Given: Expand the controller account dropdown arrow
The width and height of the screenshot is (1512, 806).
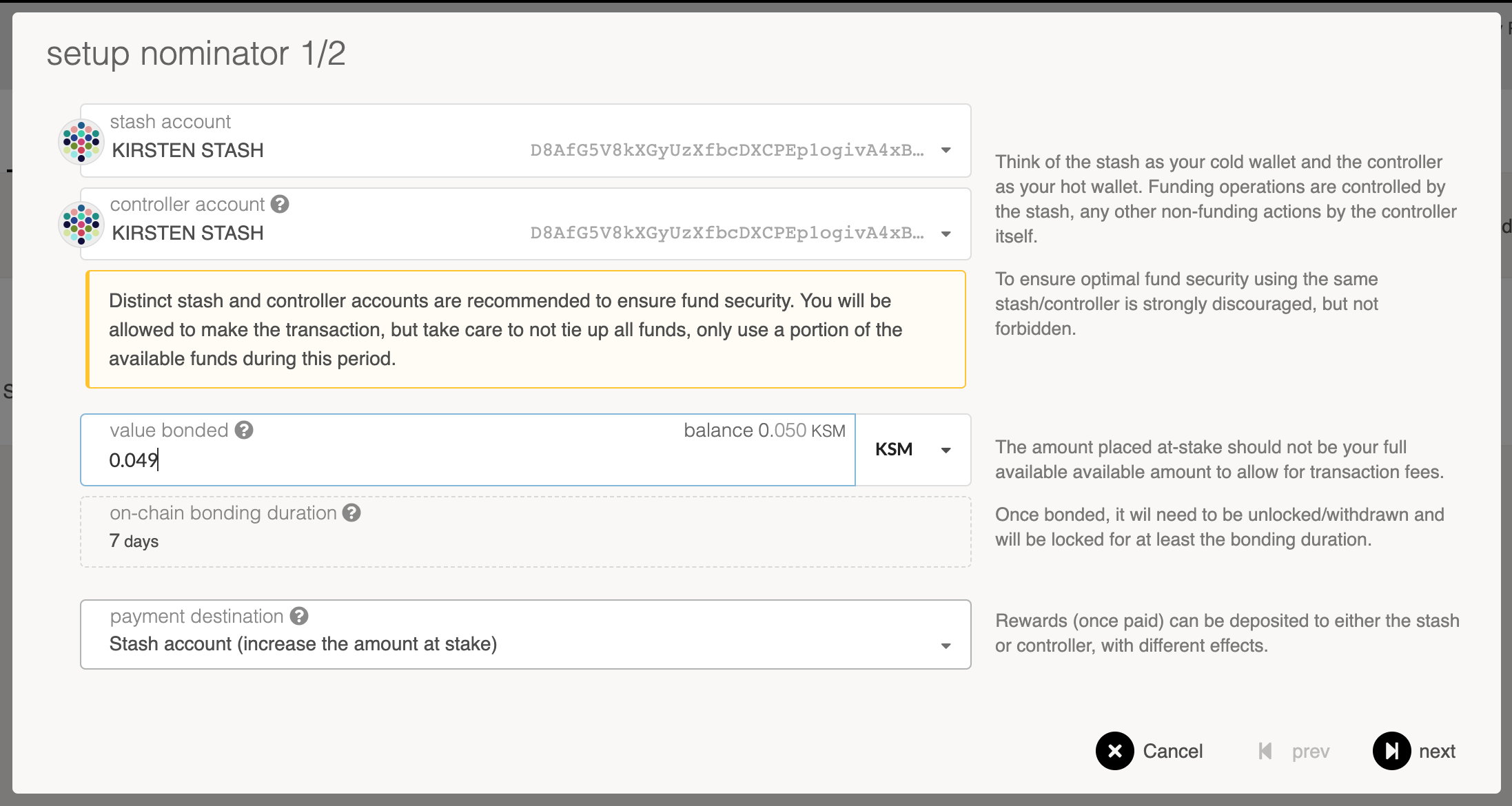Looking at the screenshot, I should tap(946, 234).
